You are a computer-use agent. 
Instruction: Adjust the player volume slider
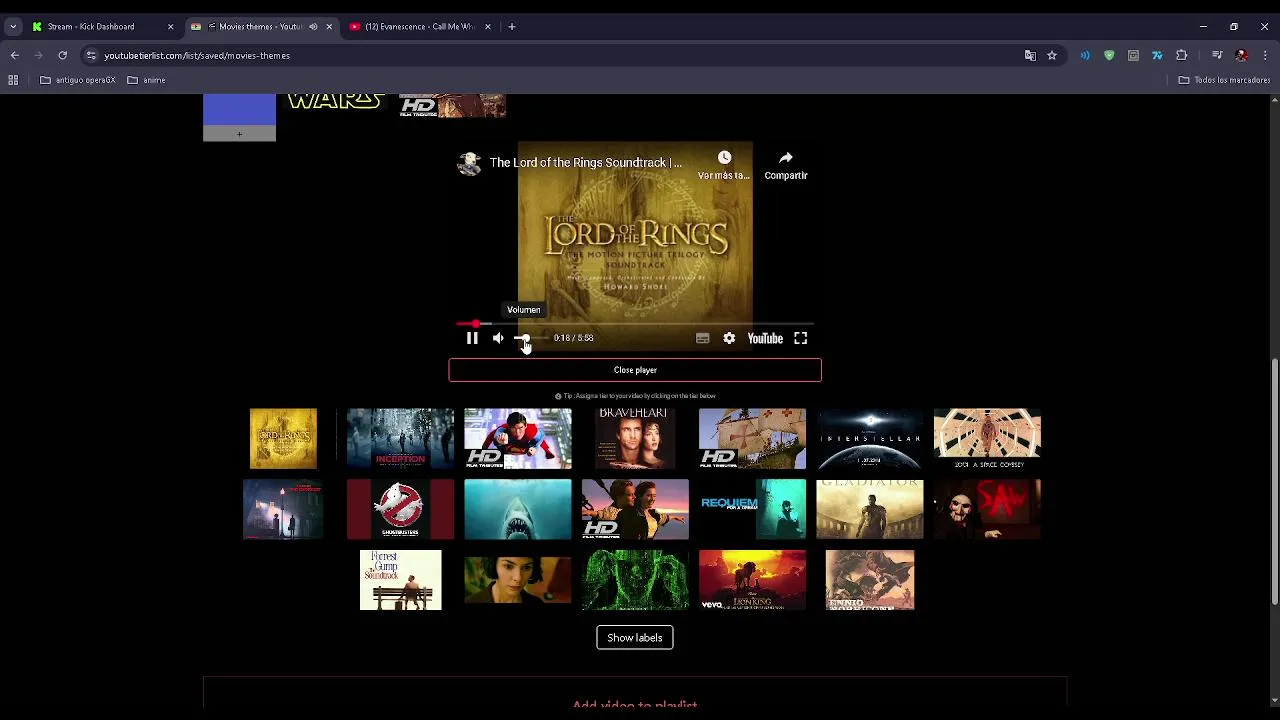point(530,338)
